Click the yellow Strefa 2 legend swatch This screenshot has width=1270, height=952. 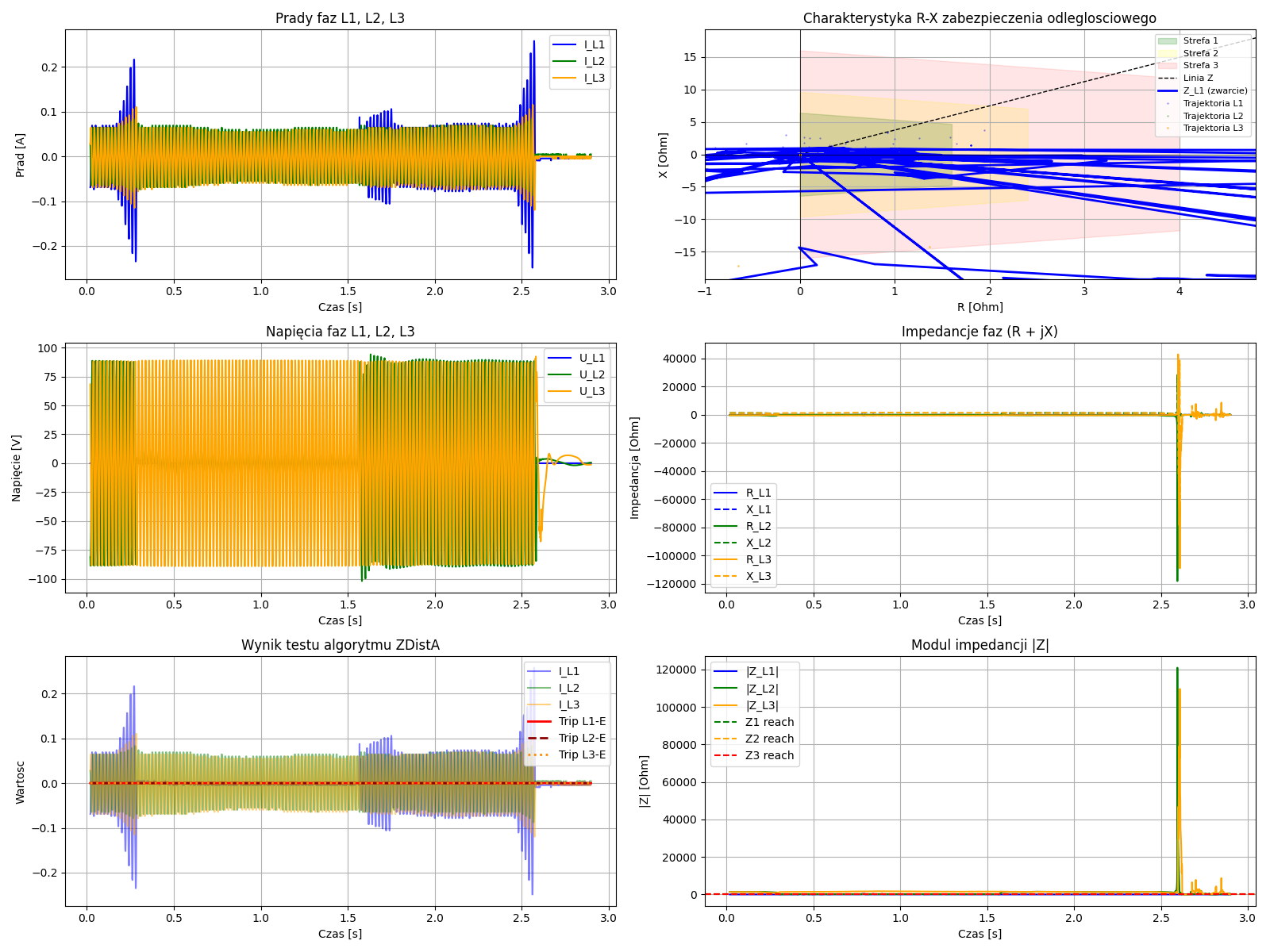(1168, 53)
